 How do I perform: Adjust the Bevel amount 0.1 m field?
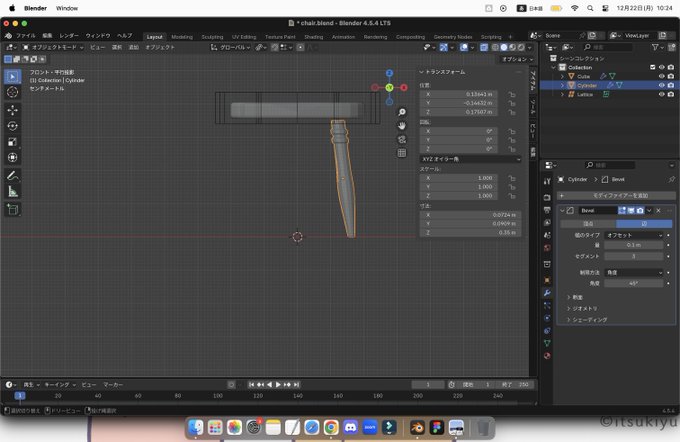634,245
